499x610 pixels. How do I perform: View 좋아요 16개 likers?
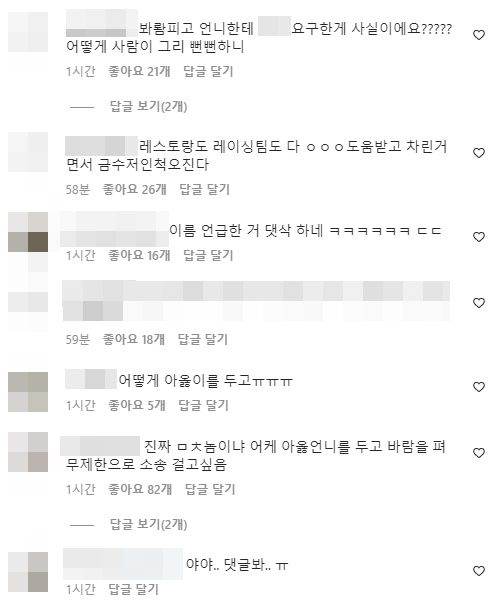(139, 255)
